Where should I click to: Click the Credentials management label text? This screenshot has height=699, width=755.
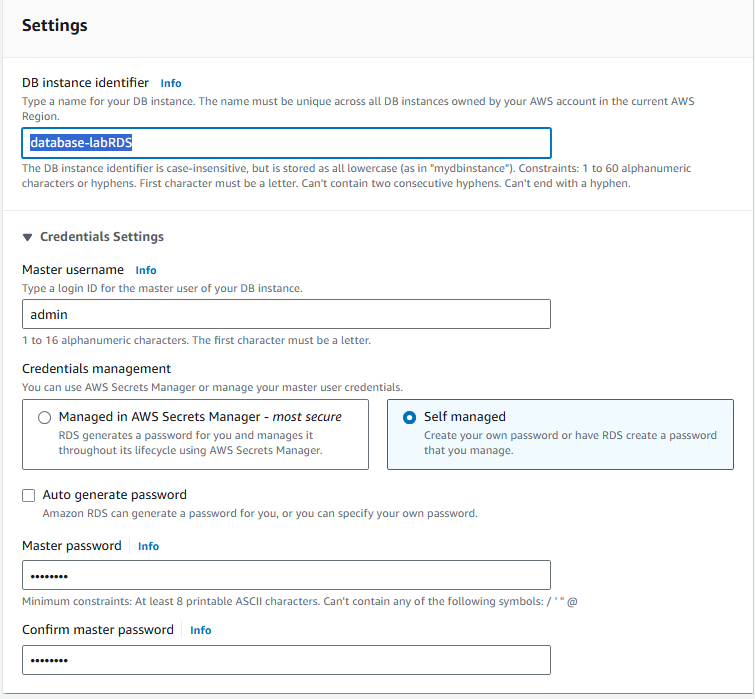[x=97, y=369]
